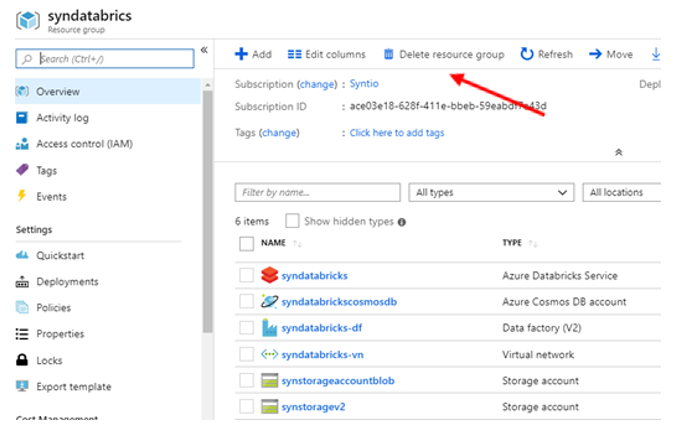
Task: Focus the Filter by name field
Action: click(x=318, y=192)
